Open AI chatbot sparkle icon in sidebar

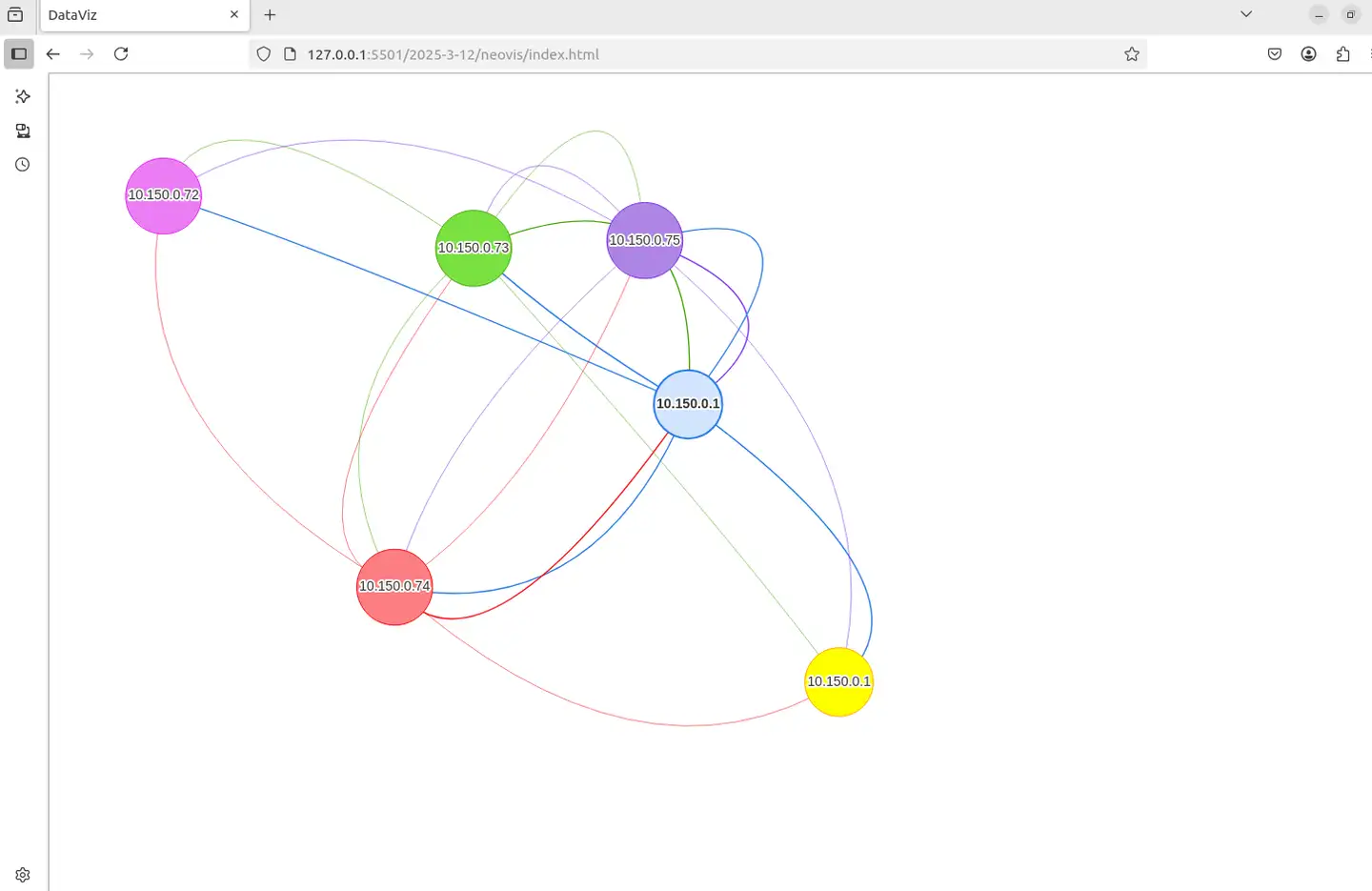click(x=23, y=96)
